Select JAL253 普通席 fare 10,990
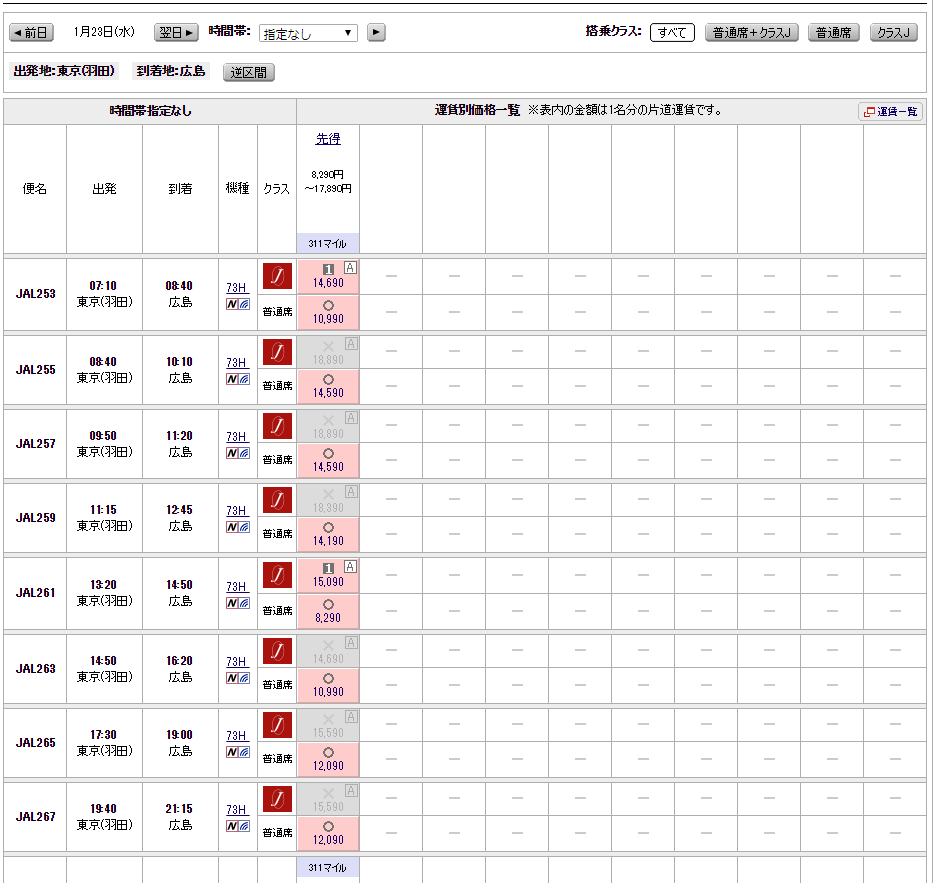The height and width of the screenshot is (883, 941). (328, 312)
